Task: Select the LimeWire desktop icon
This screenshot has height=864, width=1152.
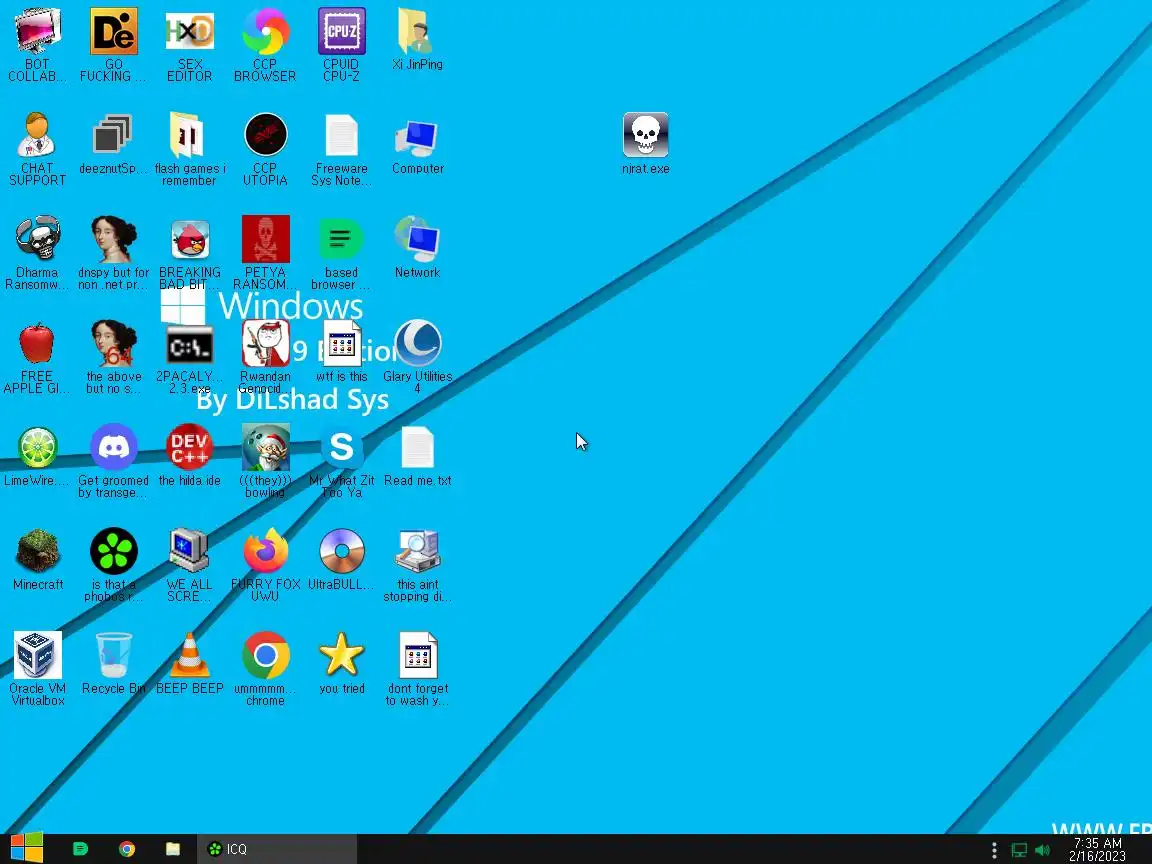Action: (37, 447)
